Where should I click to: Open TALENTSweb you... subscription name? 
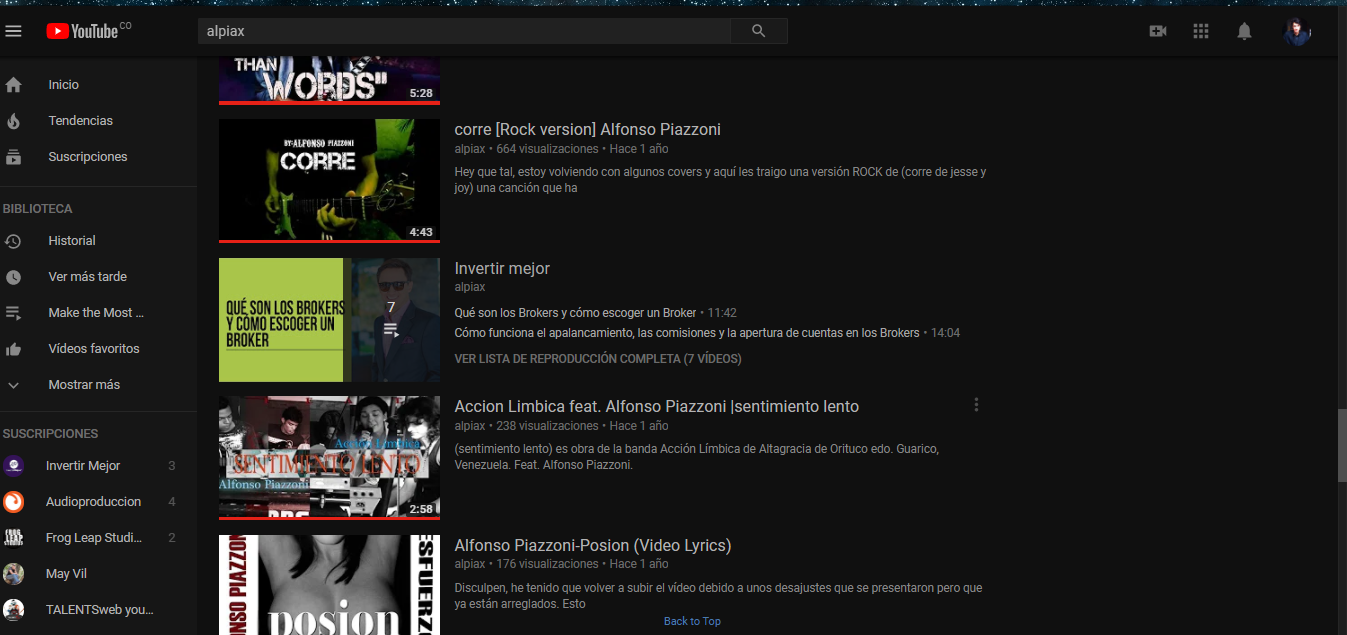(x=99, y=610)
